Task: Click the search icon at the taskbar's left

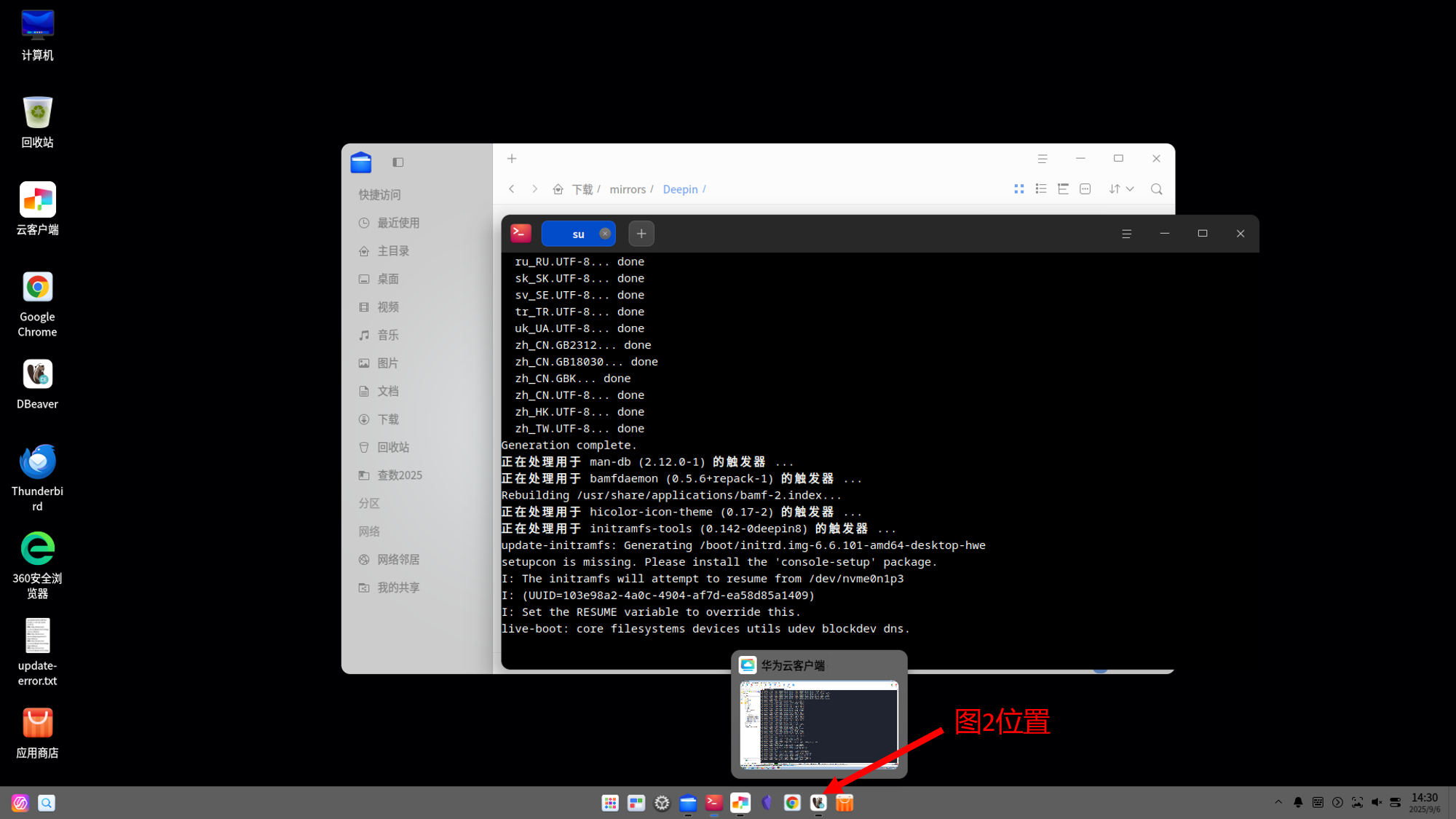Action: coord(47,802)
